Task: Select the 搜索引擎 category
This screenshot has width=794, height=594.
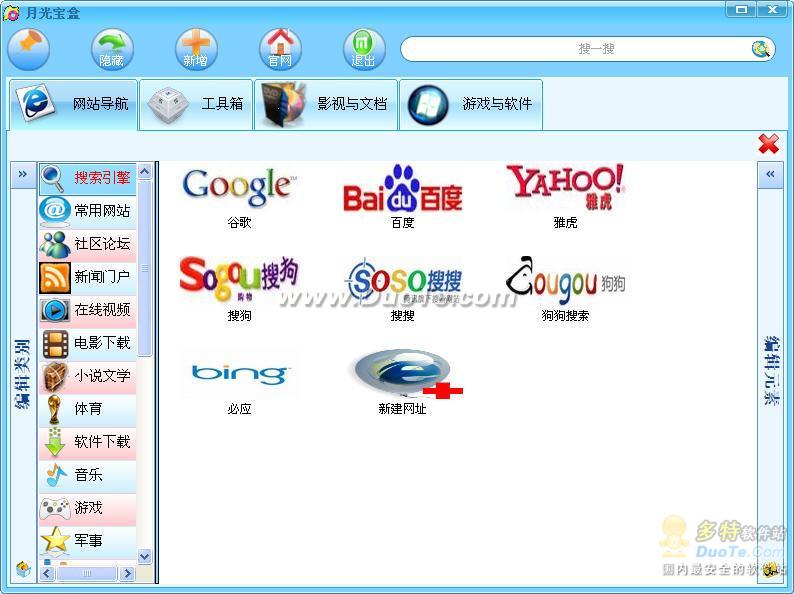Action: pyautogui.click(x=88, y=178)
